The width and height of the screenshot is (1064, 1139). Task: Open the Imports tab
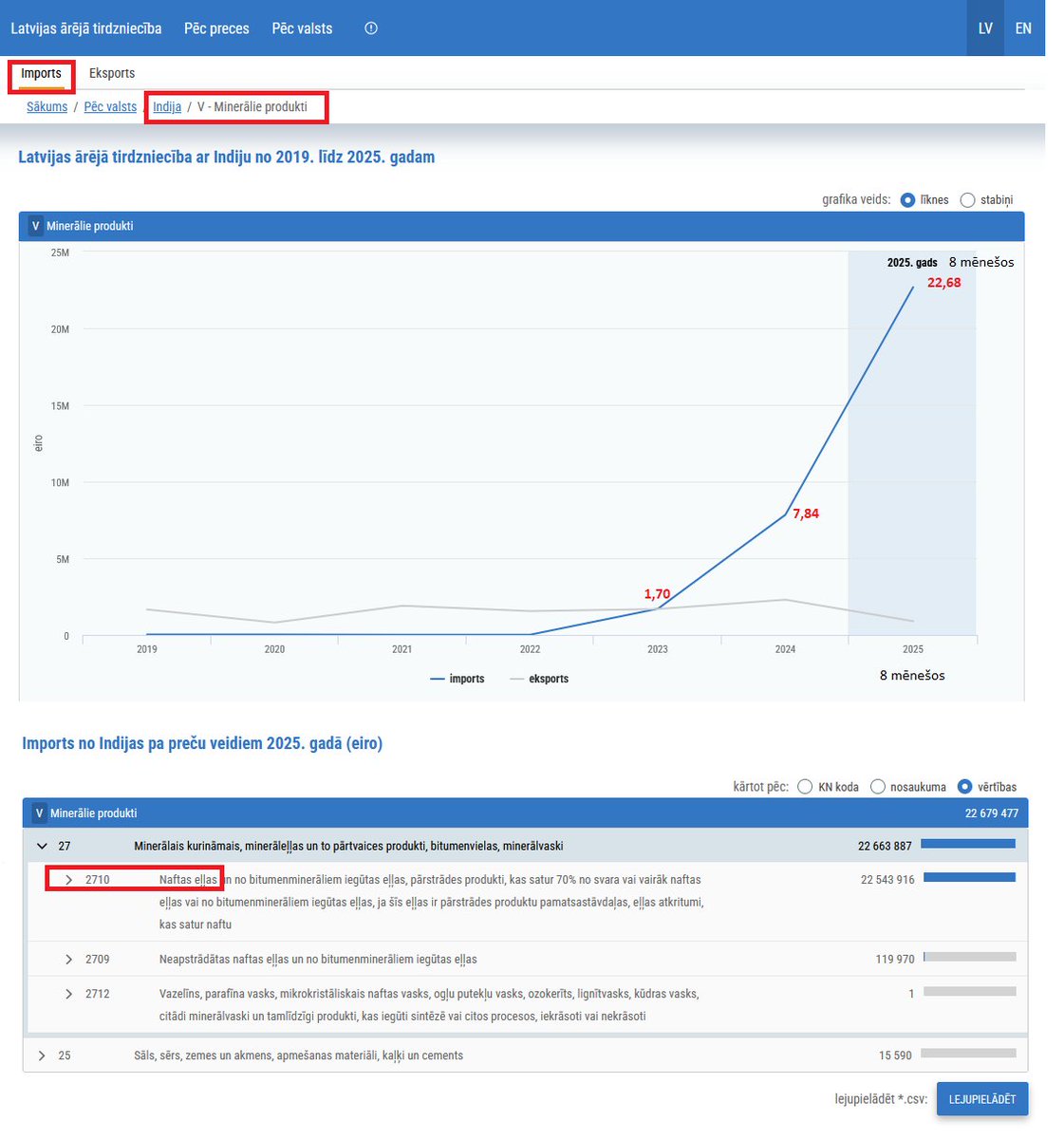click(41, 73)
